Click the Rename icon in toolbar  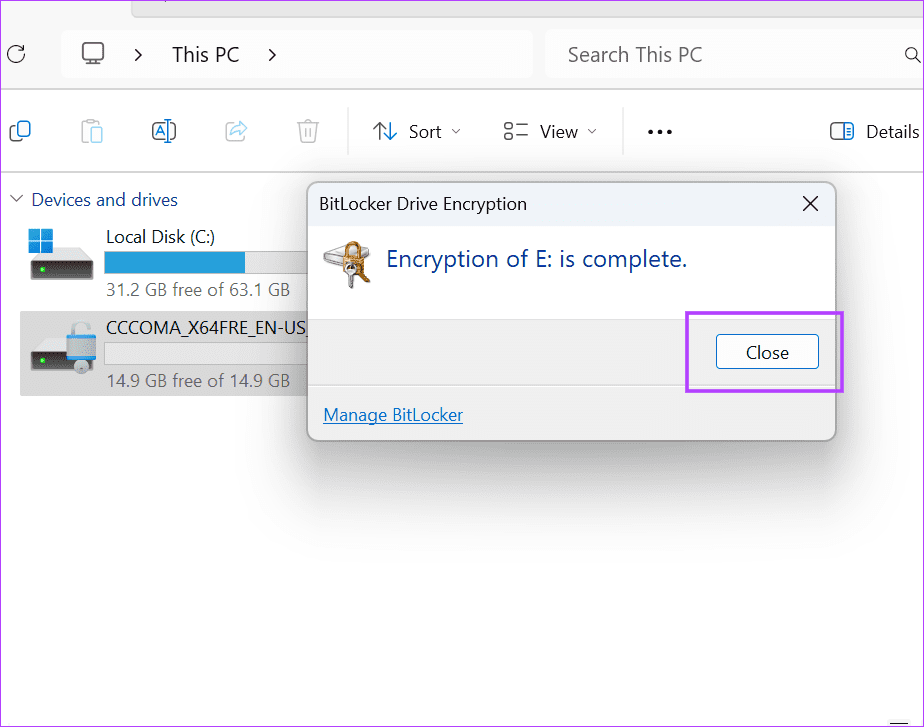click(163, 131)
